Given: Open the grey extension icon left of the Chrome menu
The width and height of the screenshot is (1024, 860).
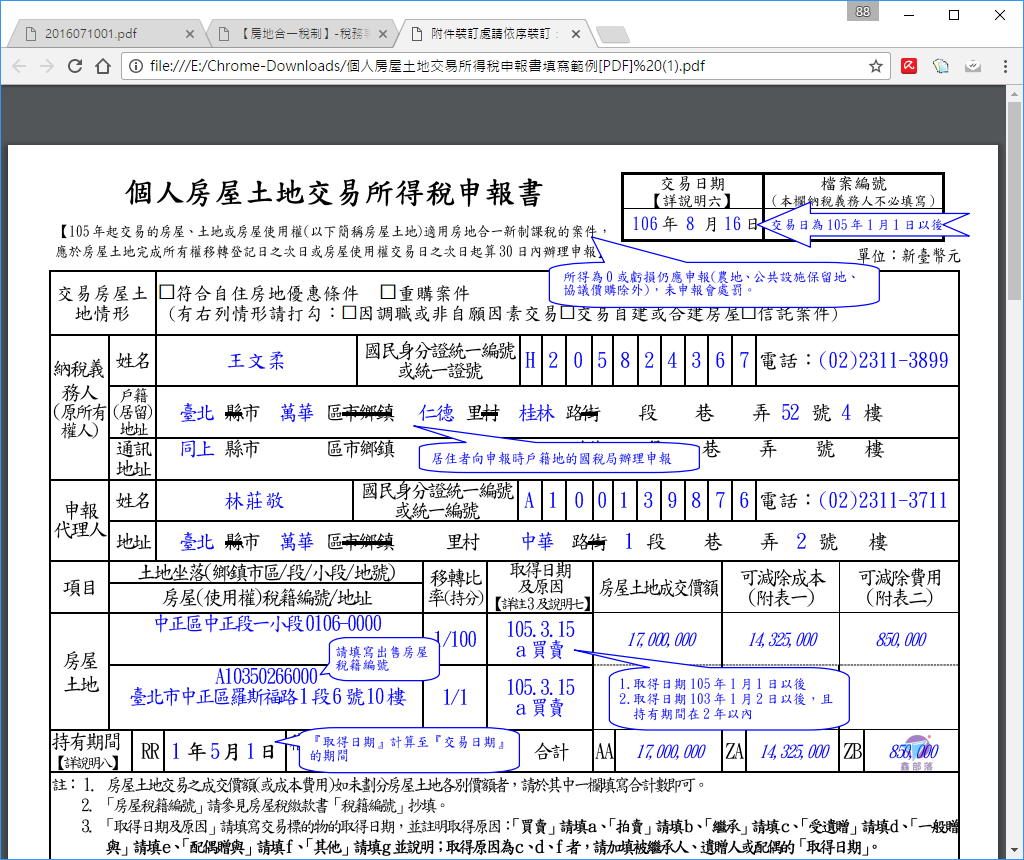Looking at the screenshot, I should (972, 66).
